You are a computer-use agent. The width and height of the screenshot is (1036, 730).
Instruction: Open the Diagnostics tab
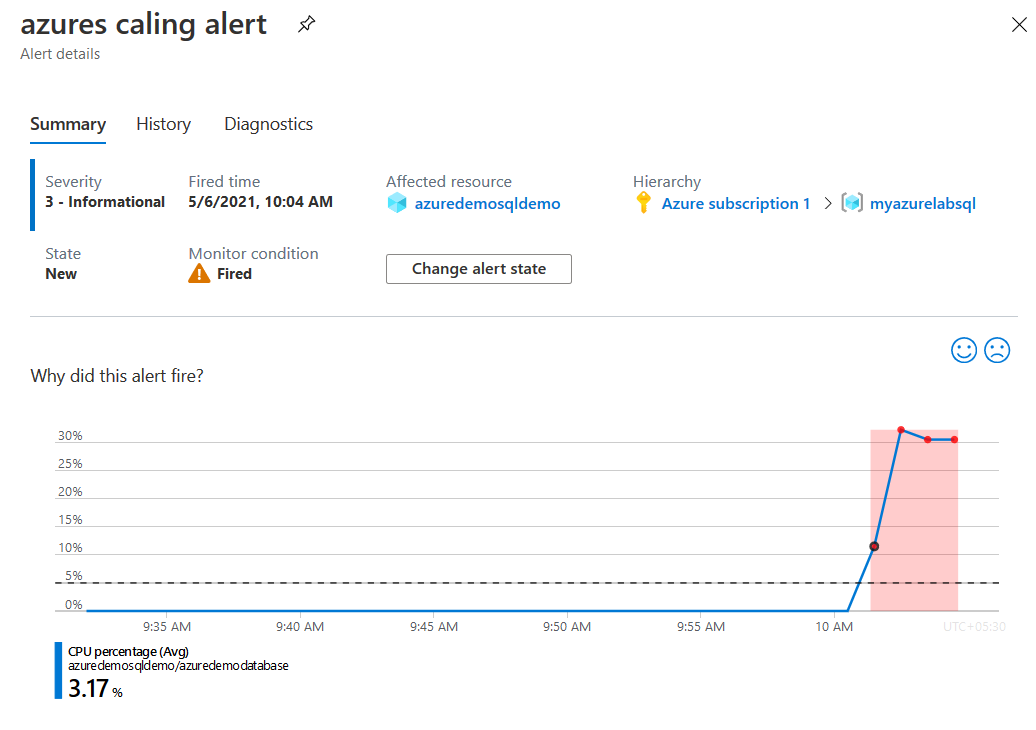(268, 124)
